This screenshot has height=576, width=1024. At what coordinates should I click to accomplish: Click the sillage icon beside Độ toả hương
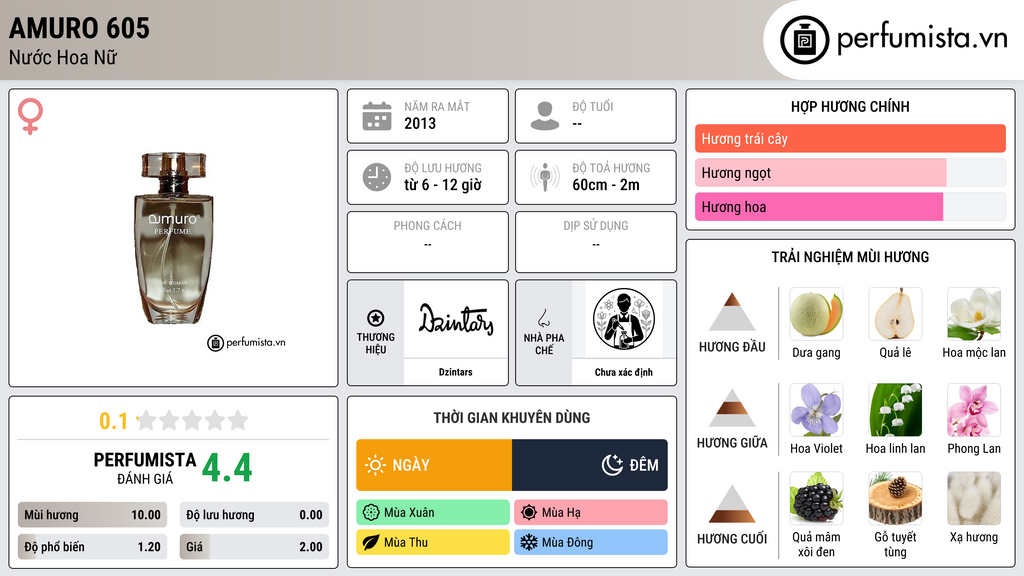coord(545,177)
